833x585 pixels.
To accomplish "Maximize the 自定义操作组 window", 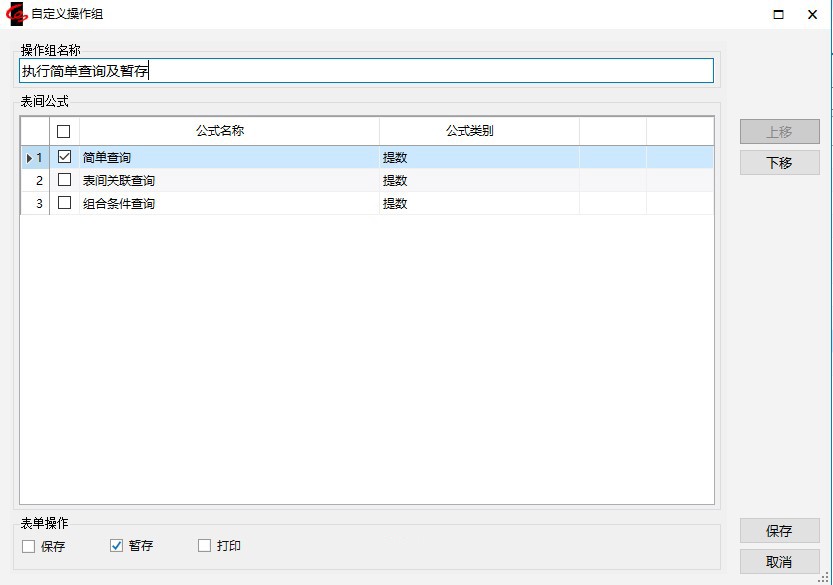I will 778,14.
